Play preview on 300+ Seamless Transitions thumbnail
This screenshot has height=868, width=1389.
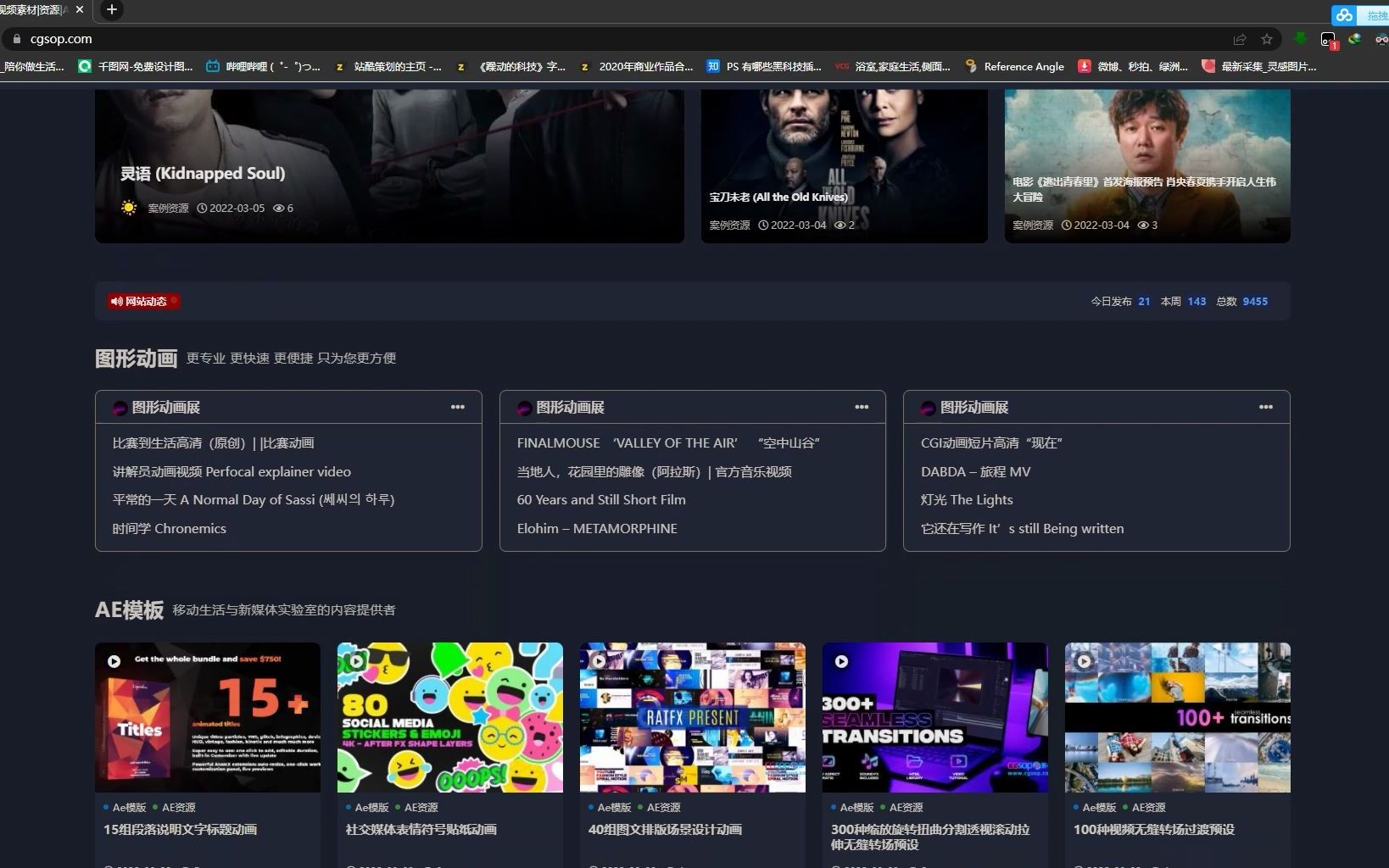click(841, 661)
